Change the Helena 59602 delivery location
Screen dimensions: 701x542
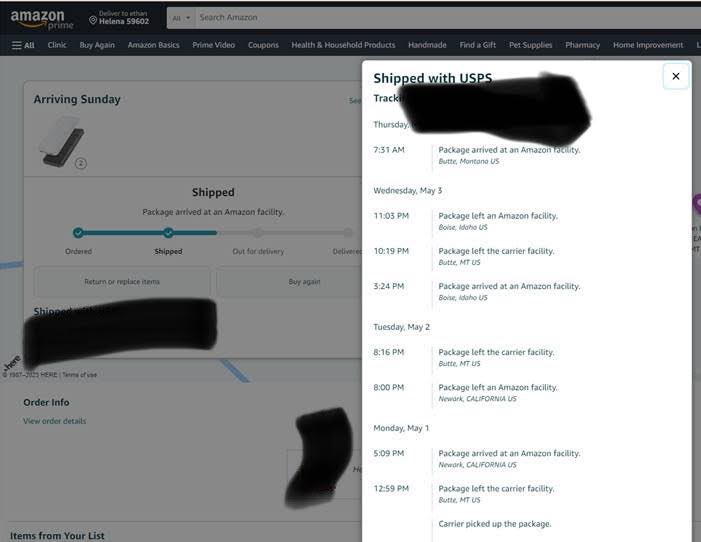tap(119, 17)
